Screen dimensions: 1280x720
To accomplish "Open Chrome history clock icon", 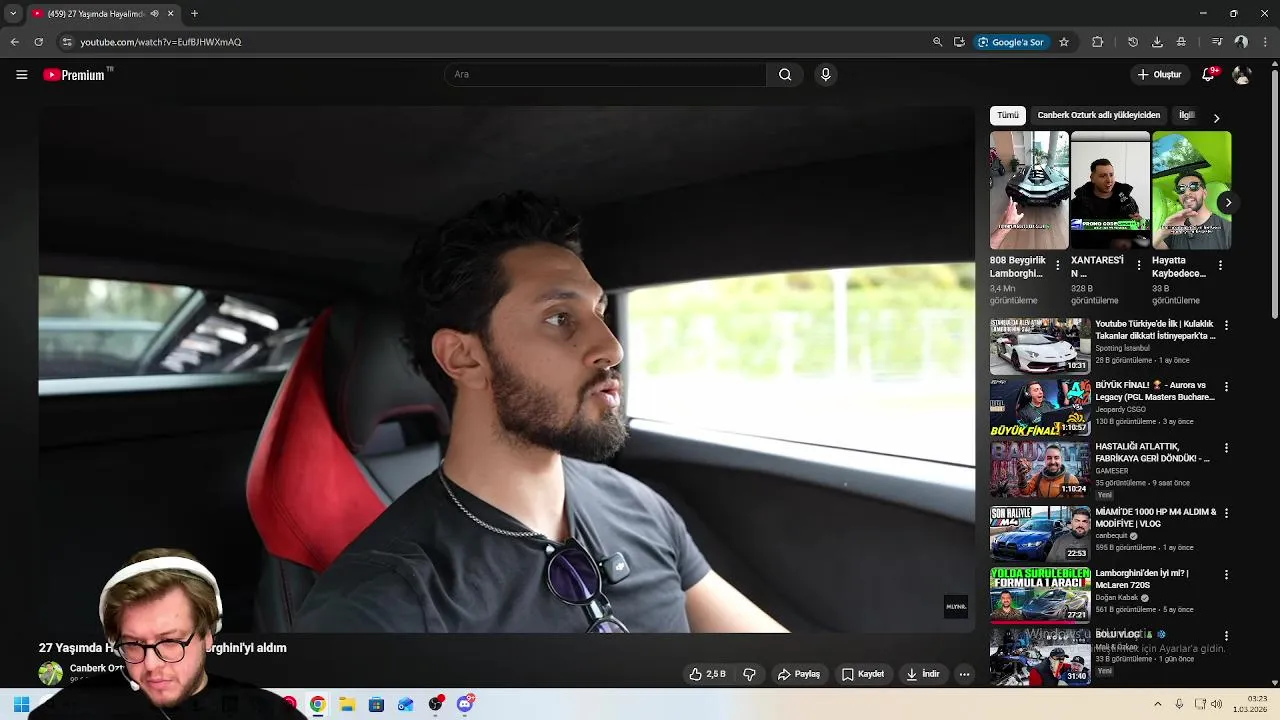I will [1132, 42].
